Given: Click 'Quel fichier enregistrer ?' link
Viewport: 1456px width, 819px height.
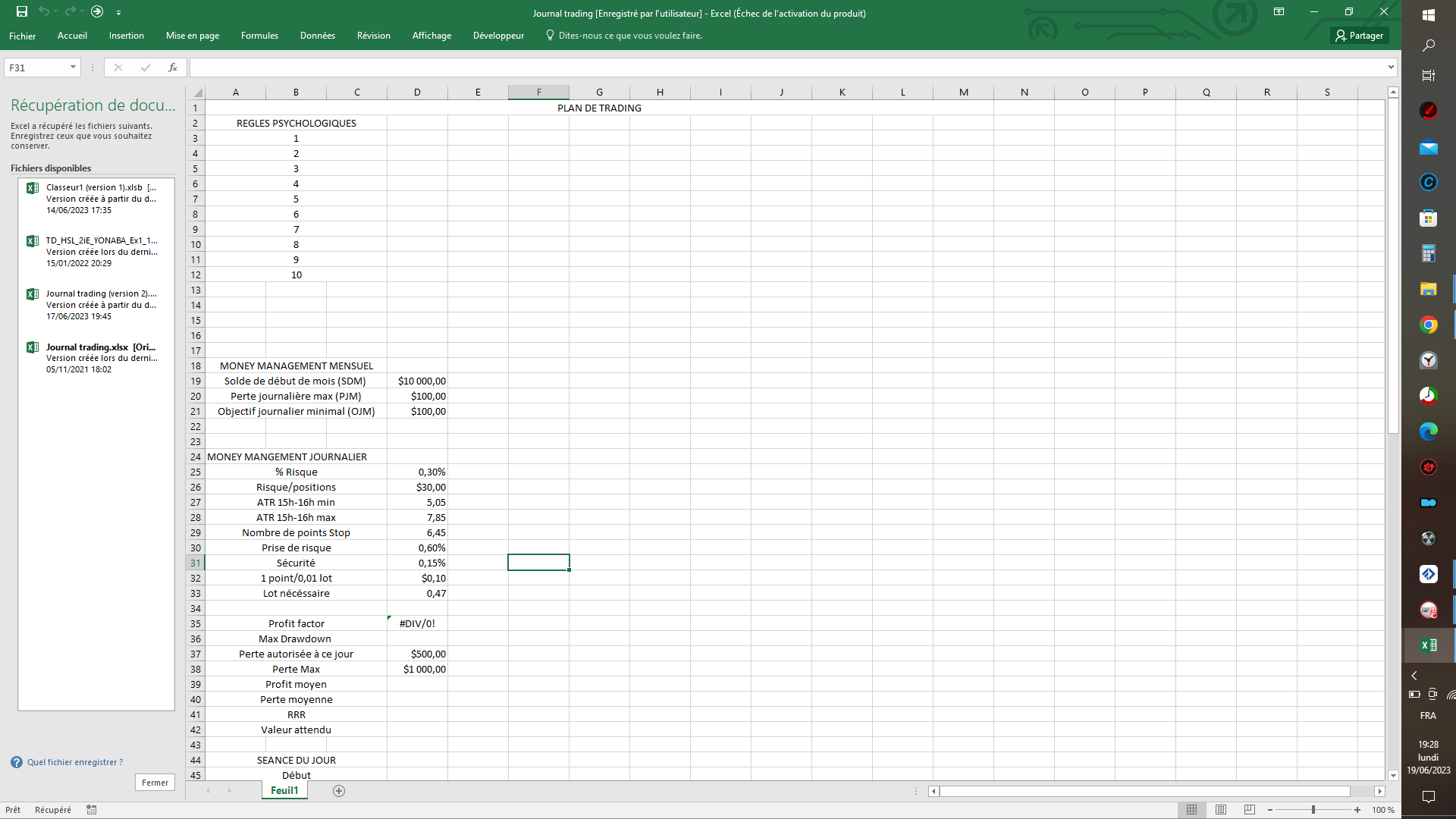Looking at the screenshot, I should point(74,762).
